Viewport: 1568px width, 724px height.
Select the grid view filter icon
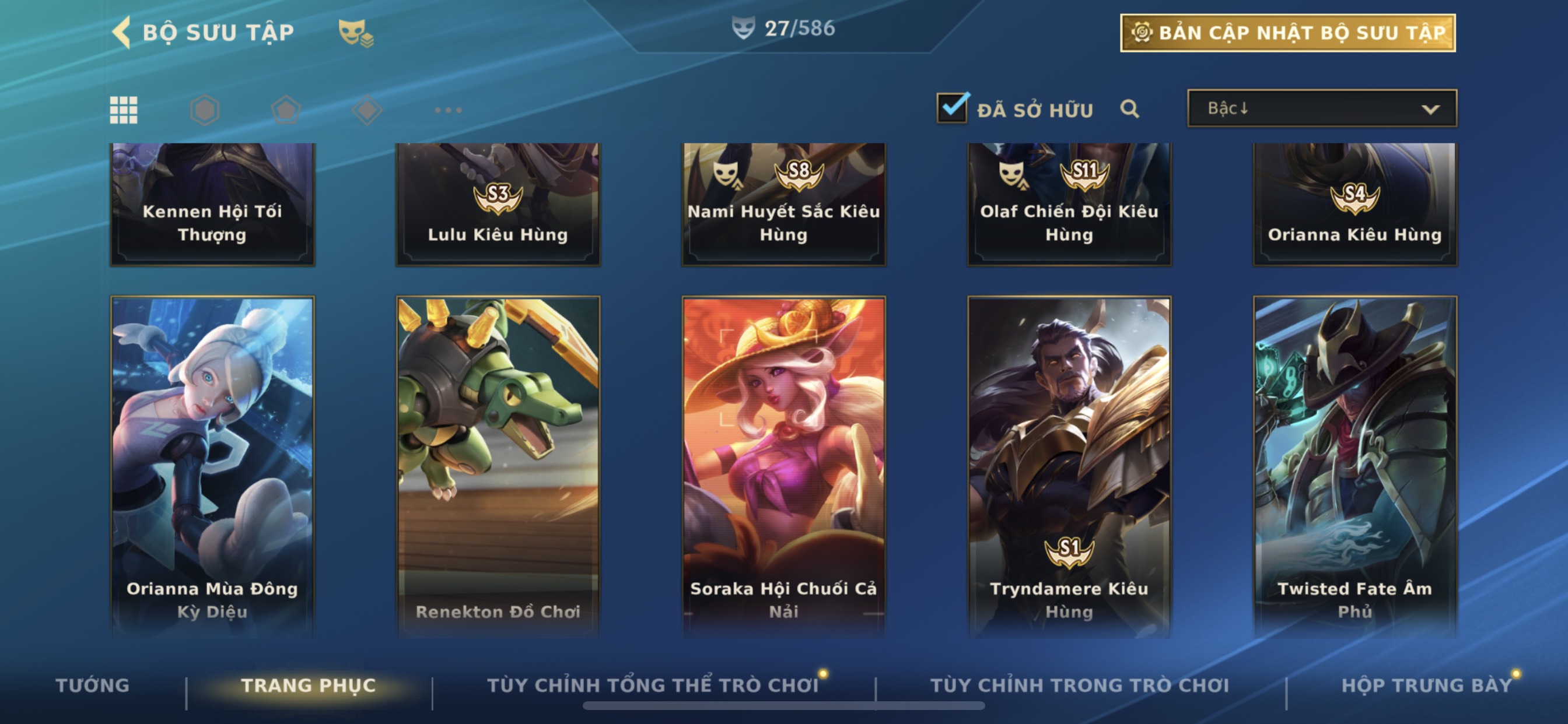click(124, 110)
